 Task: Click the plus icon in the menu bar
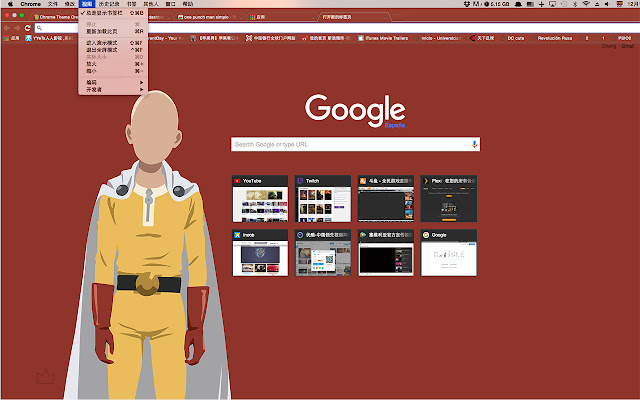point(541,4)
